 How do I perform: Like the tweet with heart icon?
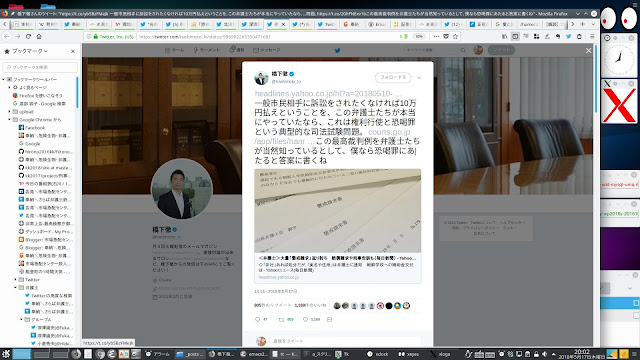coord(305,320)
